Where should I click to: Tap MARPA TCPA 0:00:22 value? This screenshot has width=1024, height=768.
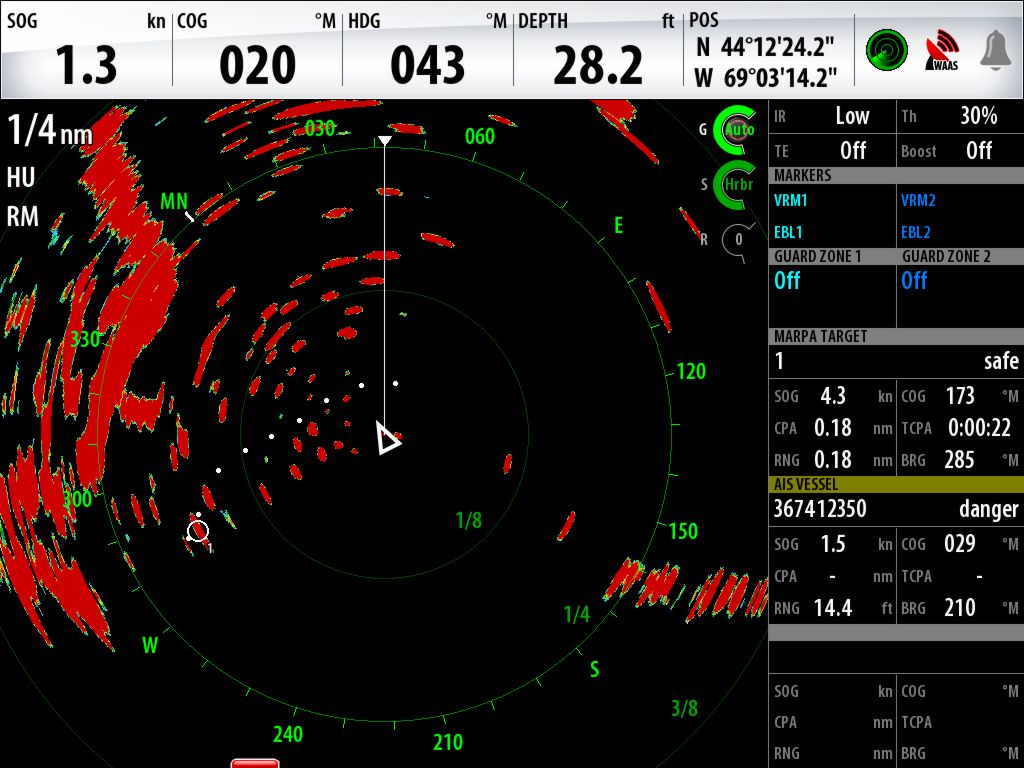point(979,428)
